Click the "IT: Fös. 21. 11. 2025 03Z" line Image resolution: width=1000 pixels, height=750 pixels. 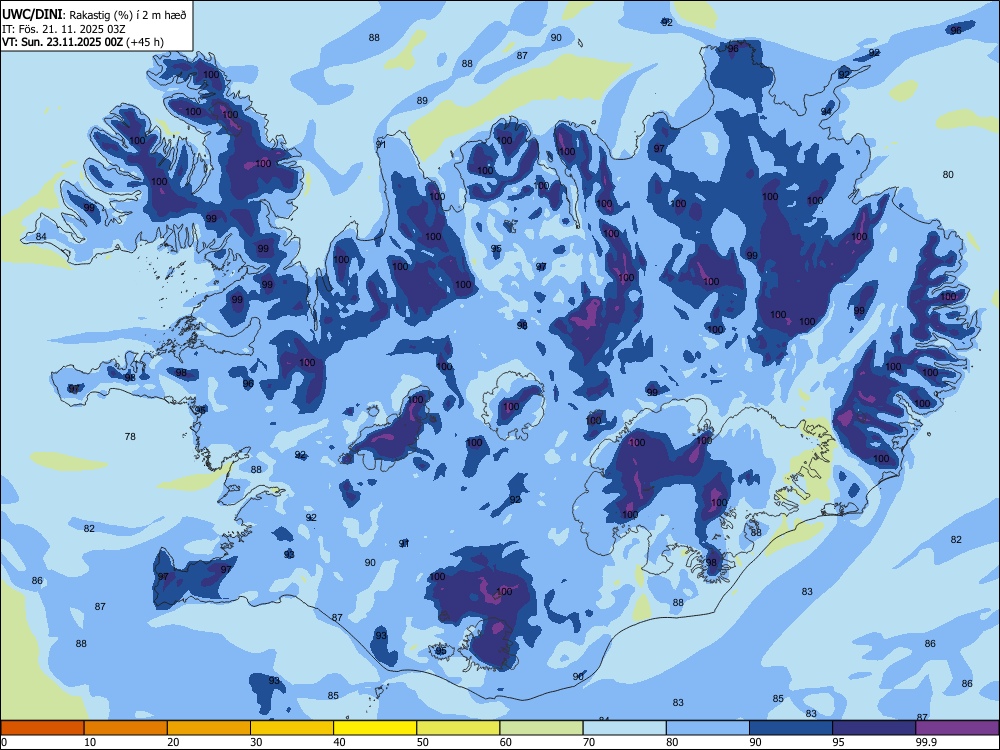(x=64, y=29)
